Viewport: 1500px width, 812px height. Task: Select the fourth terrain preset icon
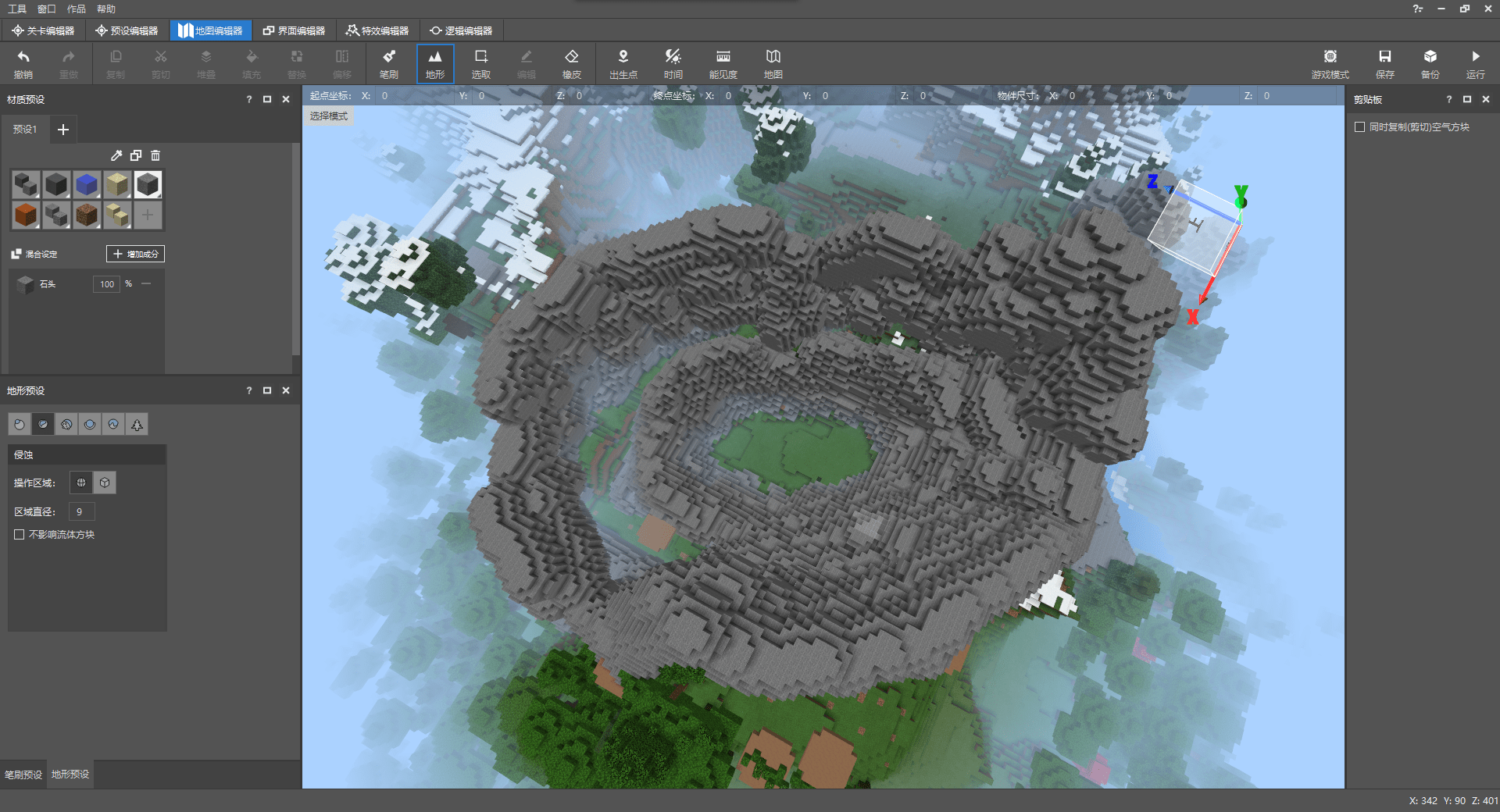point(90,424)
